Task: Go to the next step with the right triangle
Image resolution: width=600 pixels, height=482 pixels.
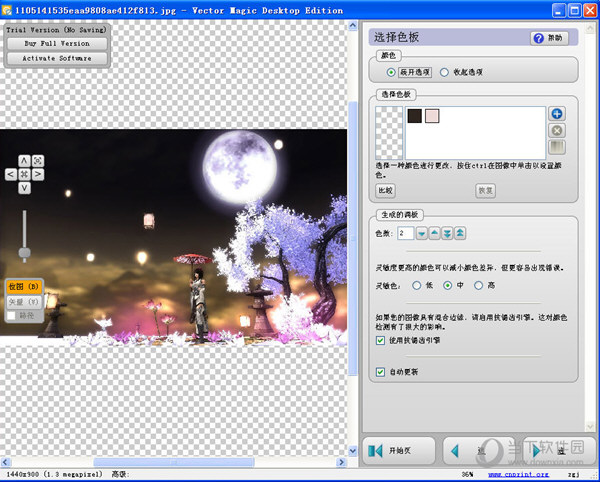Action: click(559, 451)
